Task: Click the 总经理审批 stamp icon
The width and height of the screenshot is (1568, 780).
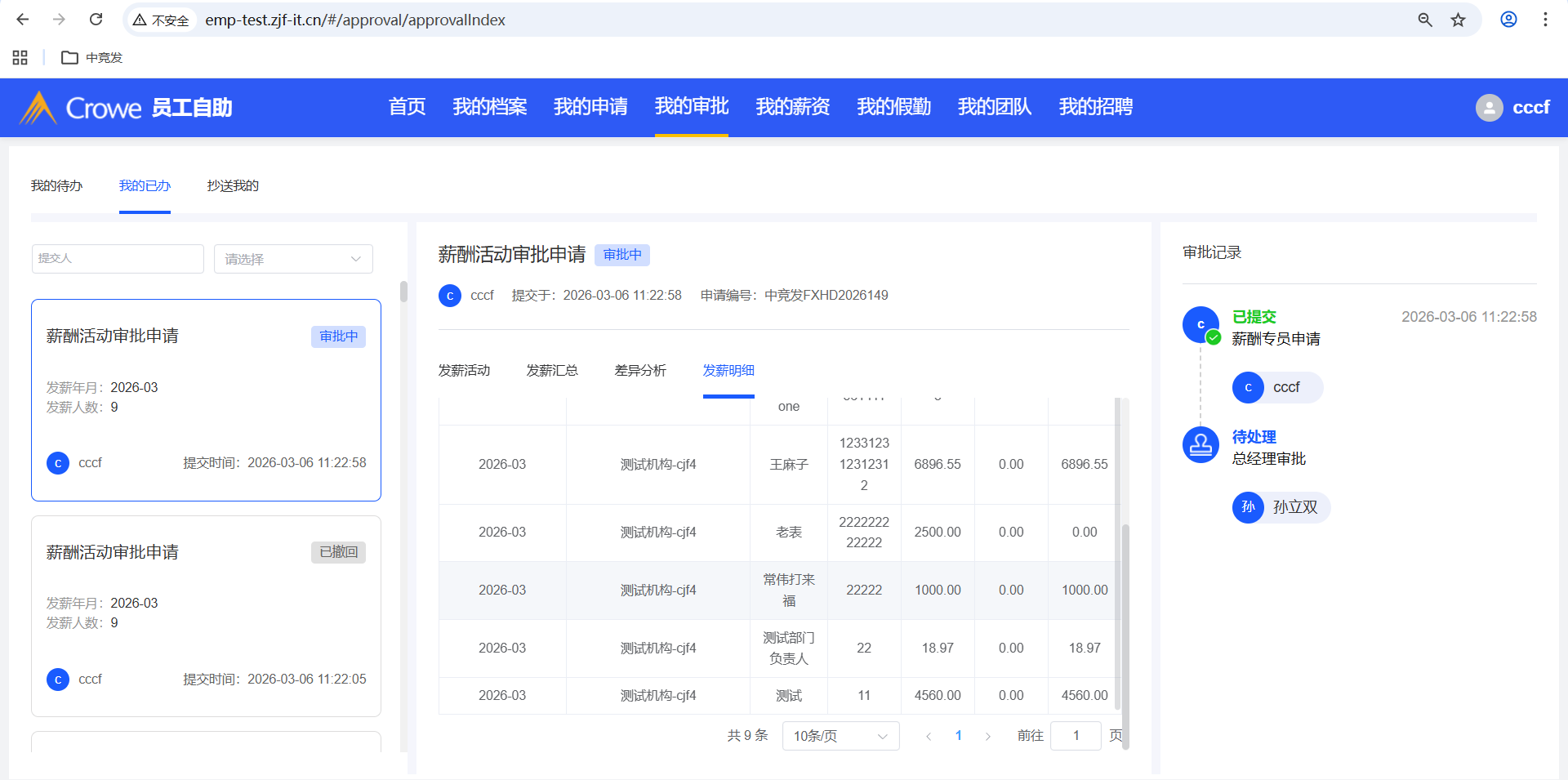Action: click(1200, 445)
